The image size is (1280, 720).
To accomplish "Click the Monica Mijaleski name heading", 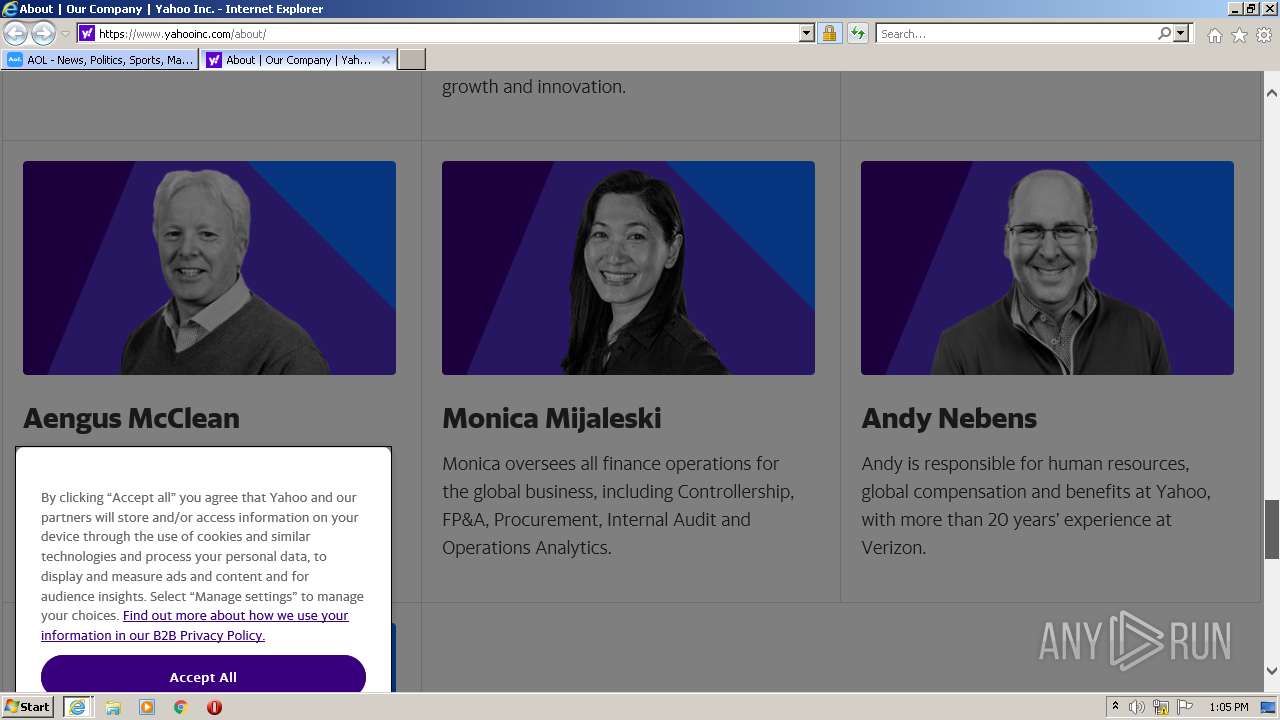I will coord(552,418).
